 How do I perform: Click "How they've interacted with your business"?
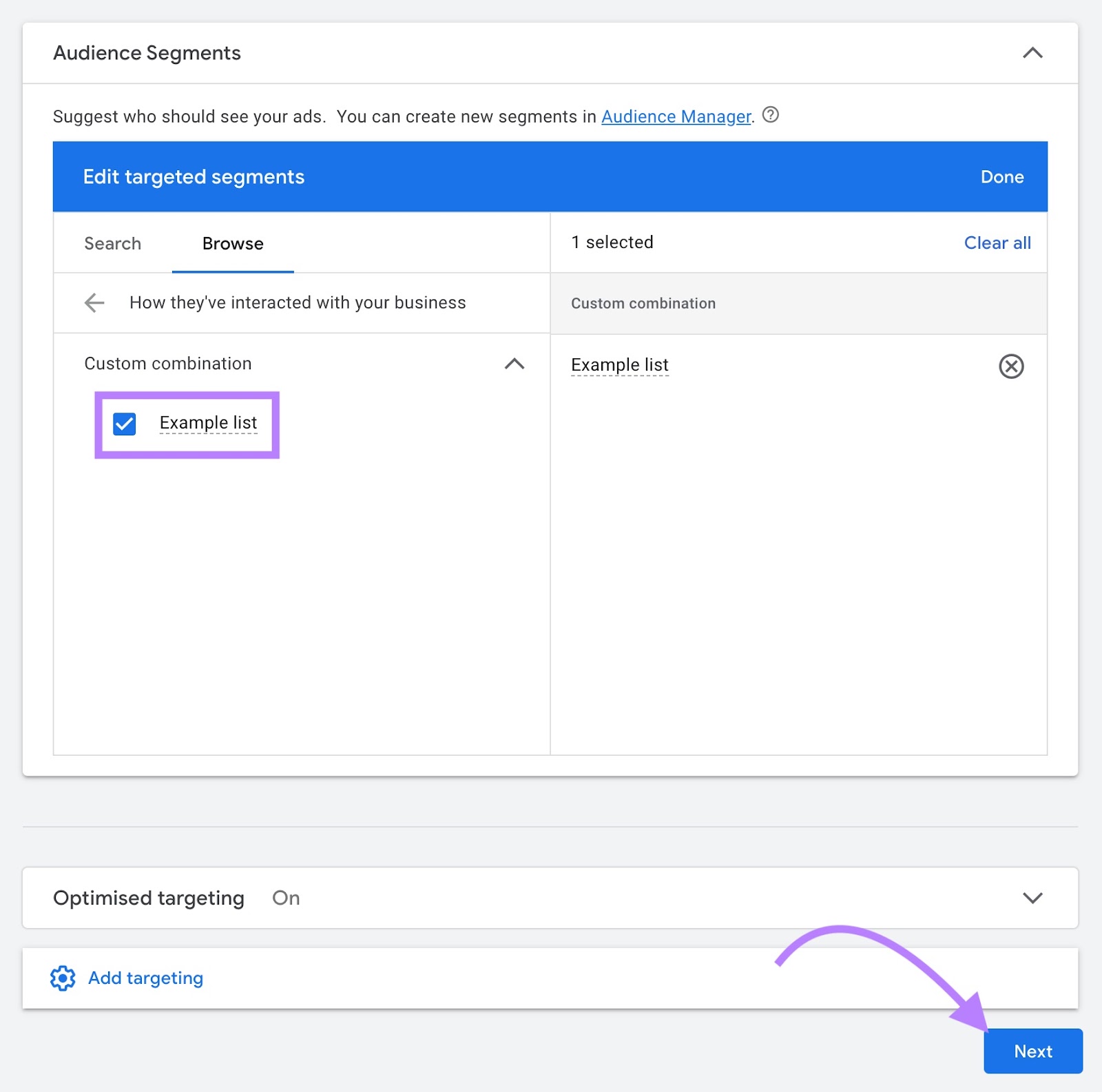coord(298,302)
